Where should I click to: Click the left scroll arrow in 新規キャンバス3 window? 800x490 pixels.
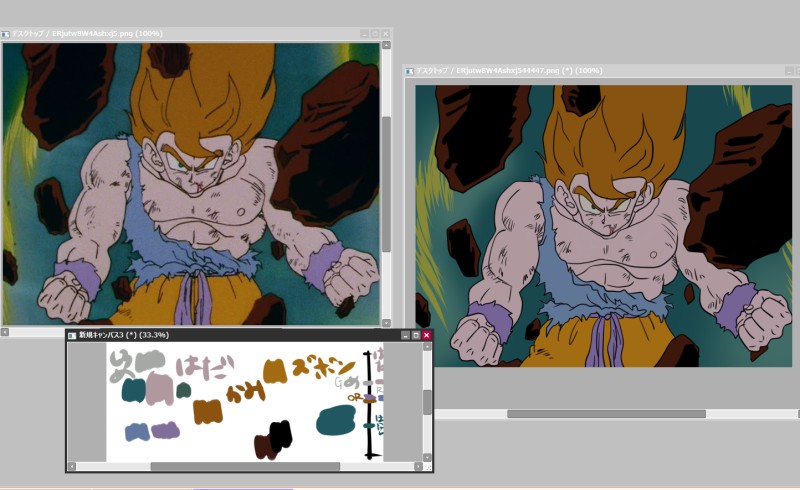[x=72, y=467]
